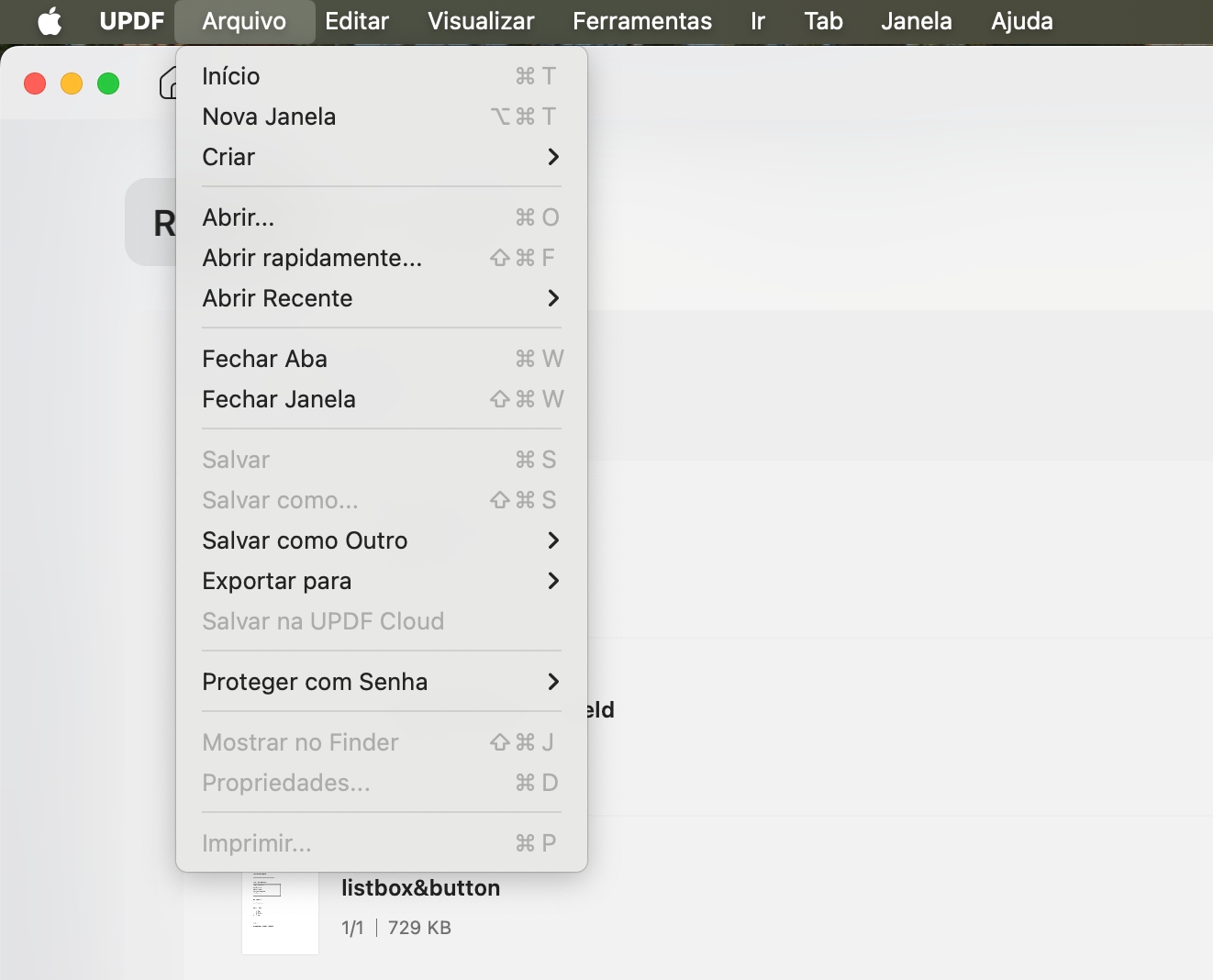Expand the Exportar para submenu
The height and width of the screenshot is (980, 1213).
[382, 581]
